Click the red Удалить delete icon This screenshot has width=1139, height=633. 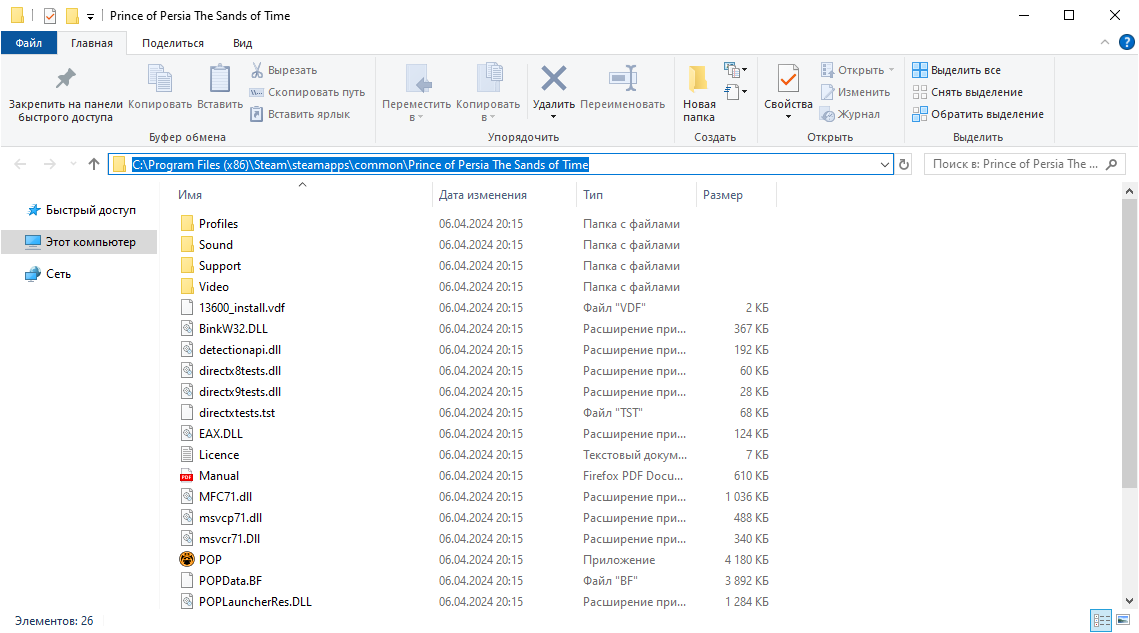tap(554, 78)
